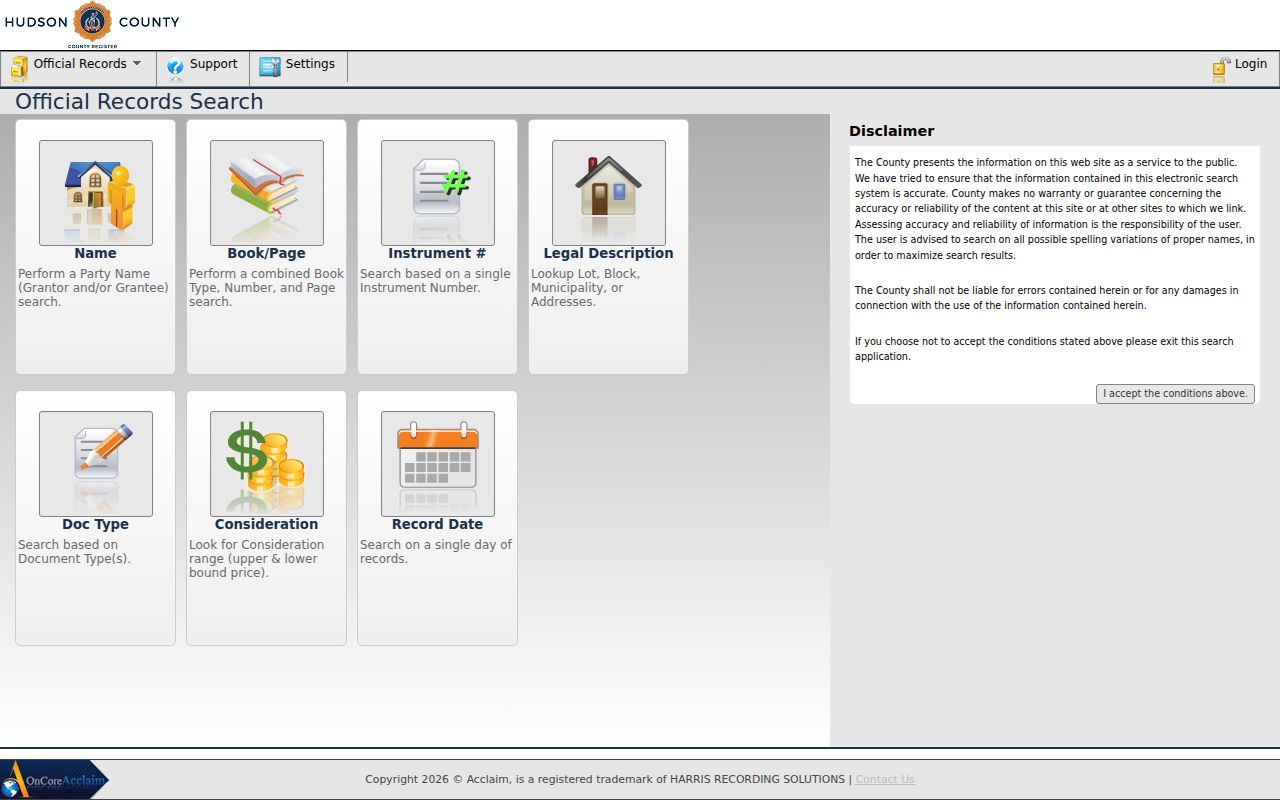Click the Official Records folder icon
This screenshot has height=800, width=1280.
[19, 67]
